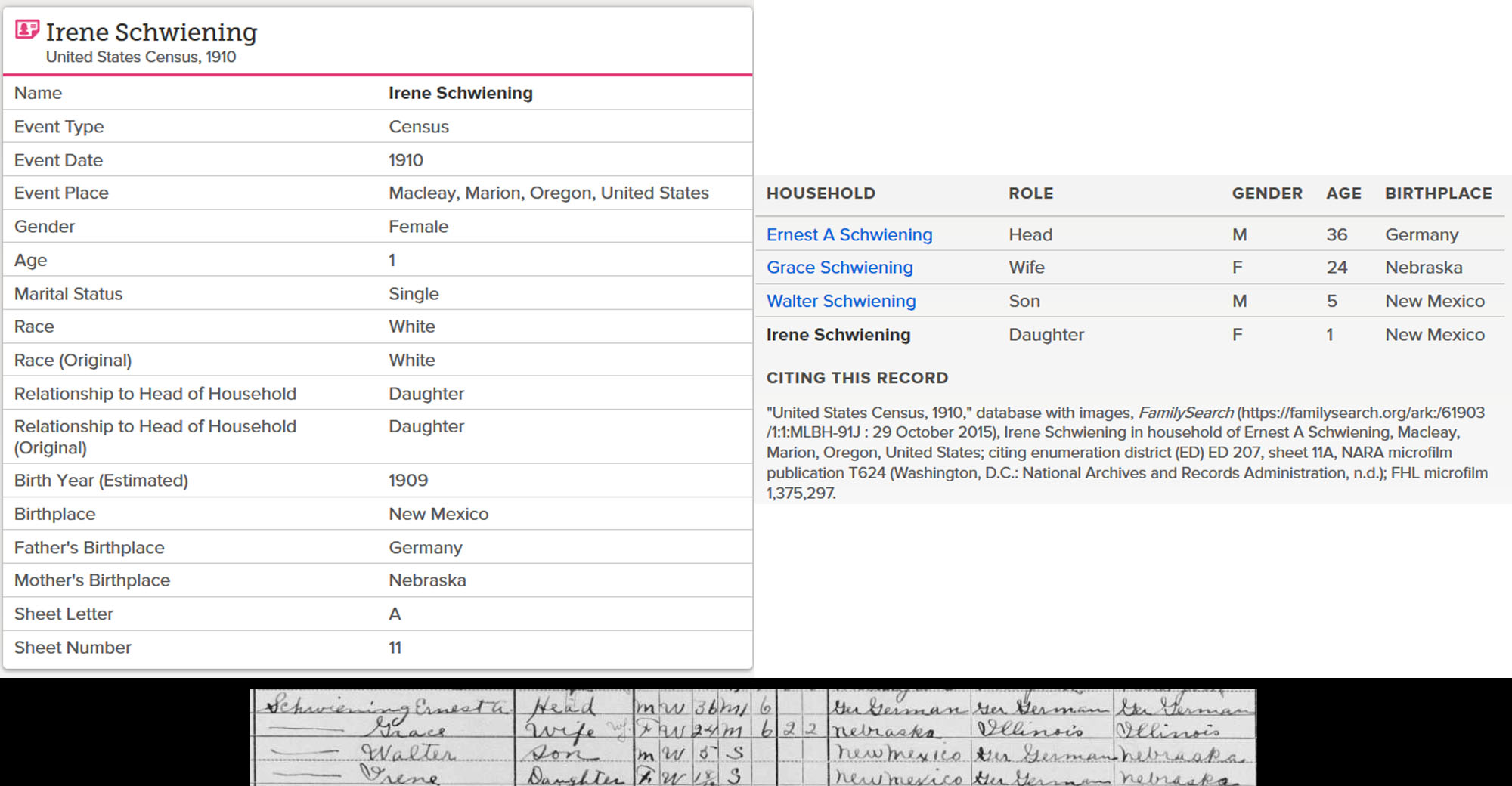This screenshot has width=1512, height=786.
Task: Click the BIRTHPLACE column header
Action: coord(1438,193)
